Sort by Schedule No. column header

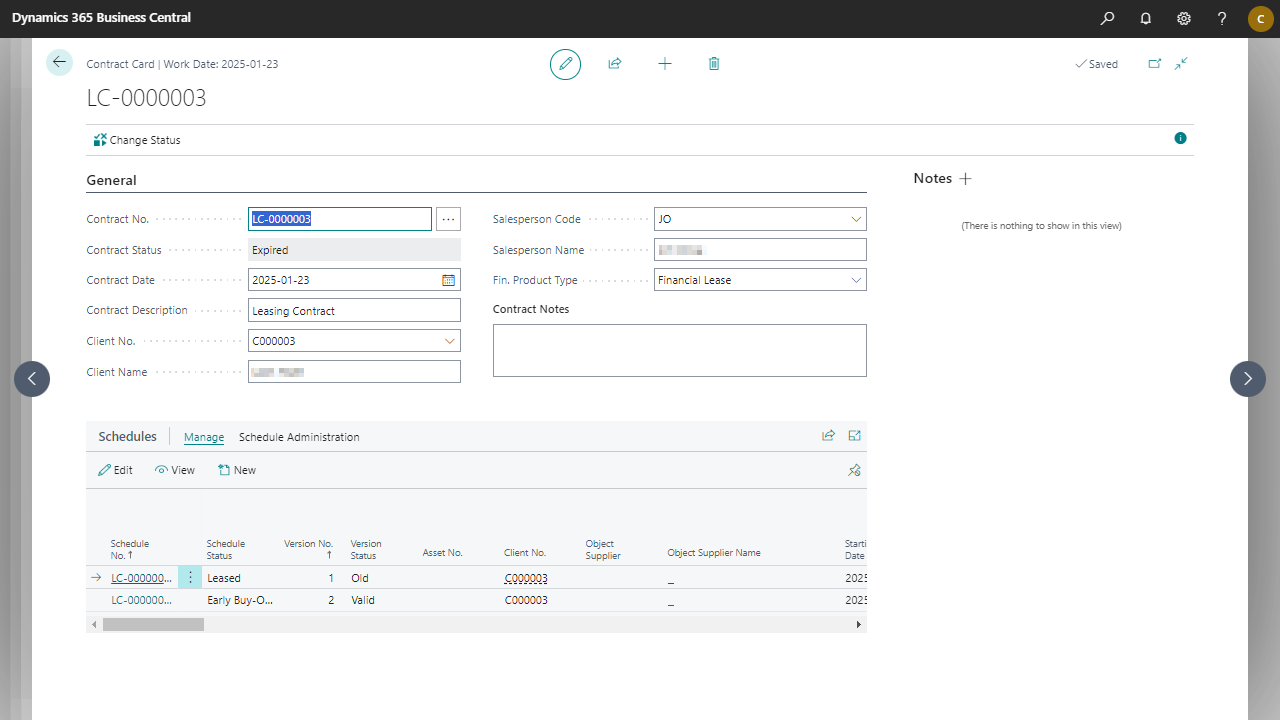coord(130,549)
